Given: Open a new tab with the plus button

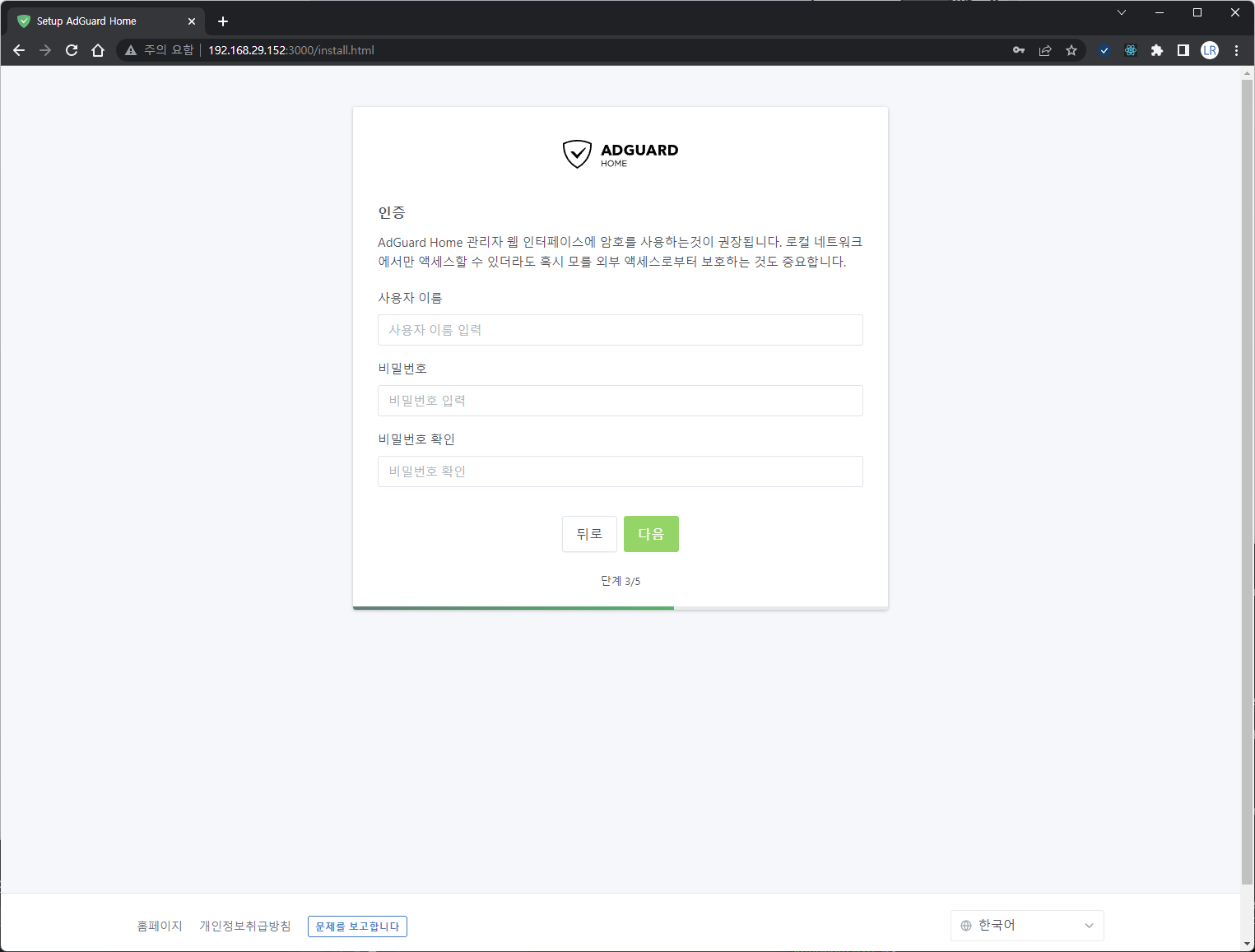Looking at the screenshot, I should (223, 21).
